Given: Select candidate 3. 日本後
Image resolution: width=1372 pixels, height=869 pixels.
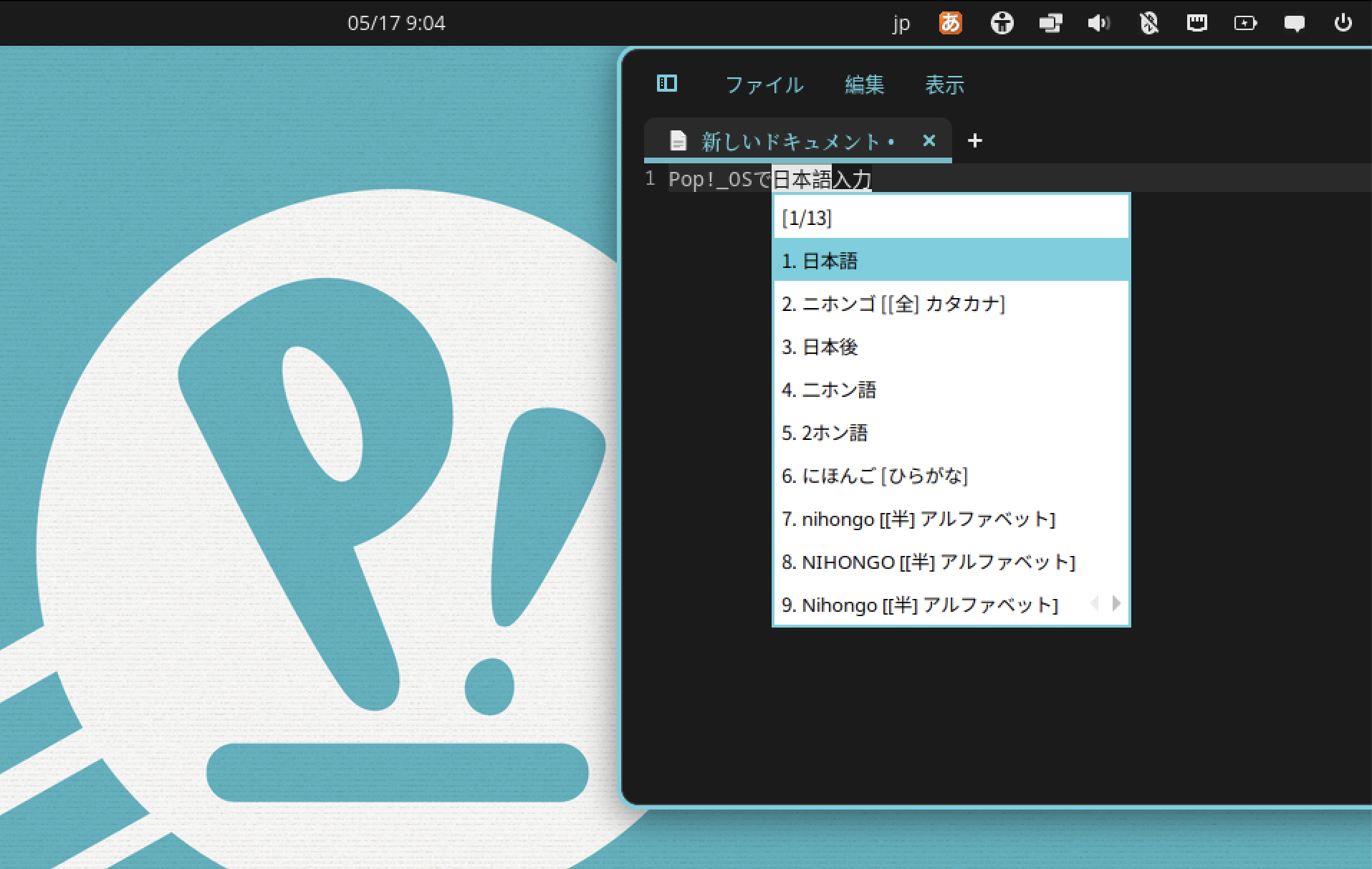Looking at the screenshot, I should [x=951, y=347].
